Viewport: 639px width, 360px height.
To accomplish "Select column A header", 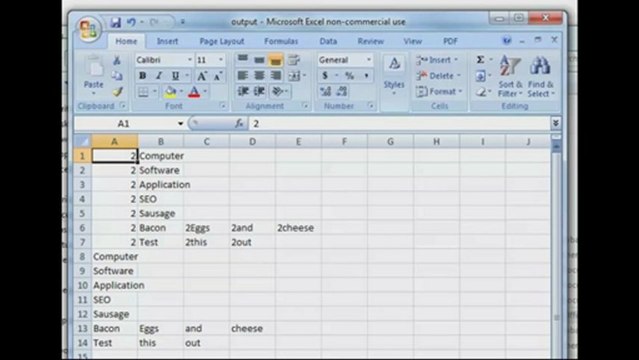I will tap(115, 141).
